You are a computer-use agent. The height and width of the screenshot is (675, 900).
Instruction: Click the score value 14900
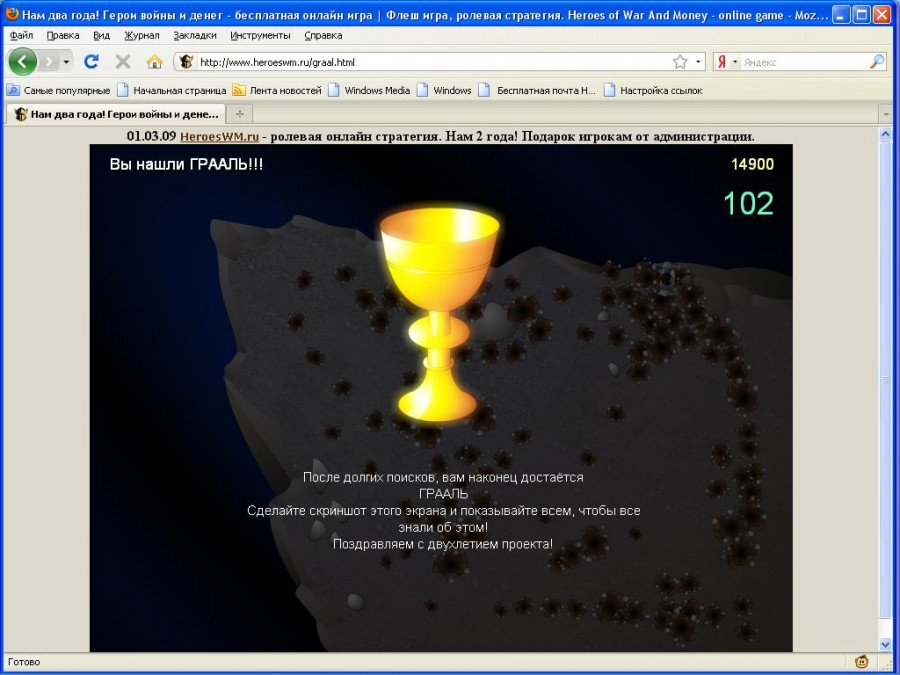click(752, 165)
